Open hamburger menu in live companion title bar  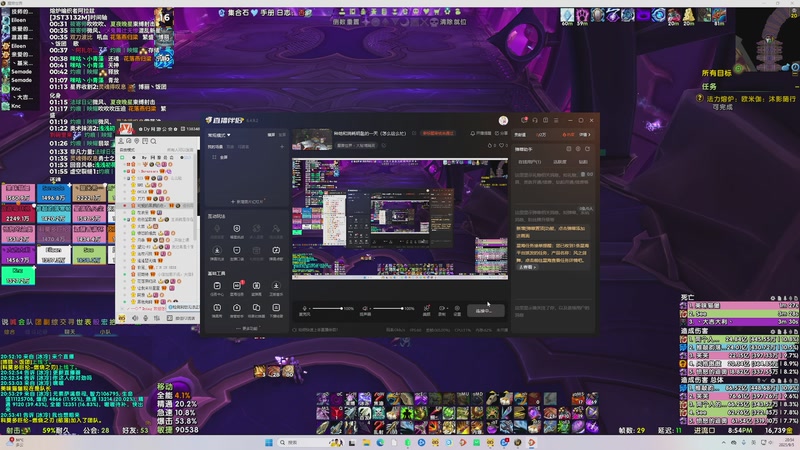pyautogui.click(x=556, y=120)
